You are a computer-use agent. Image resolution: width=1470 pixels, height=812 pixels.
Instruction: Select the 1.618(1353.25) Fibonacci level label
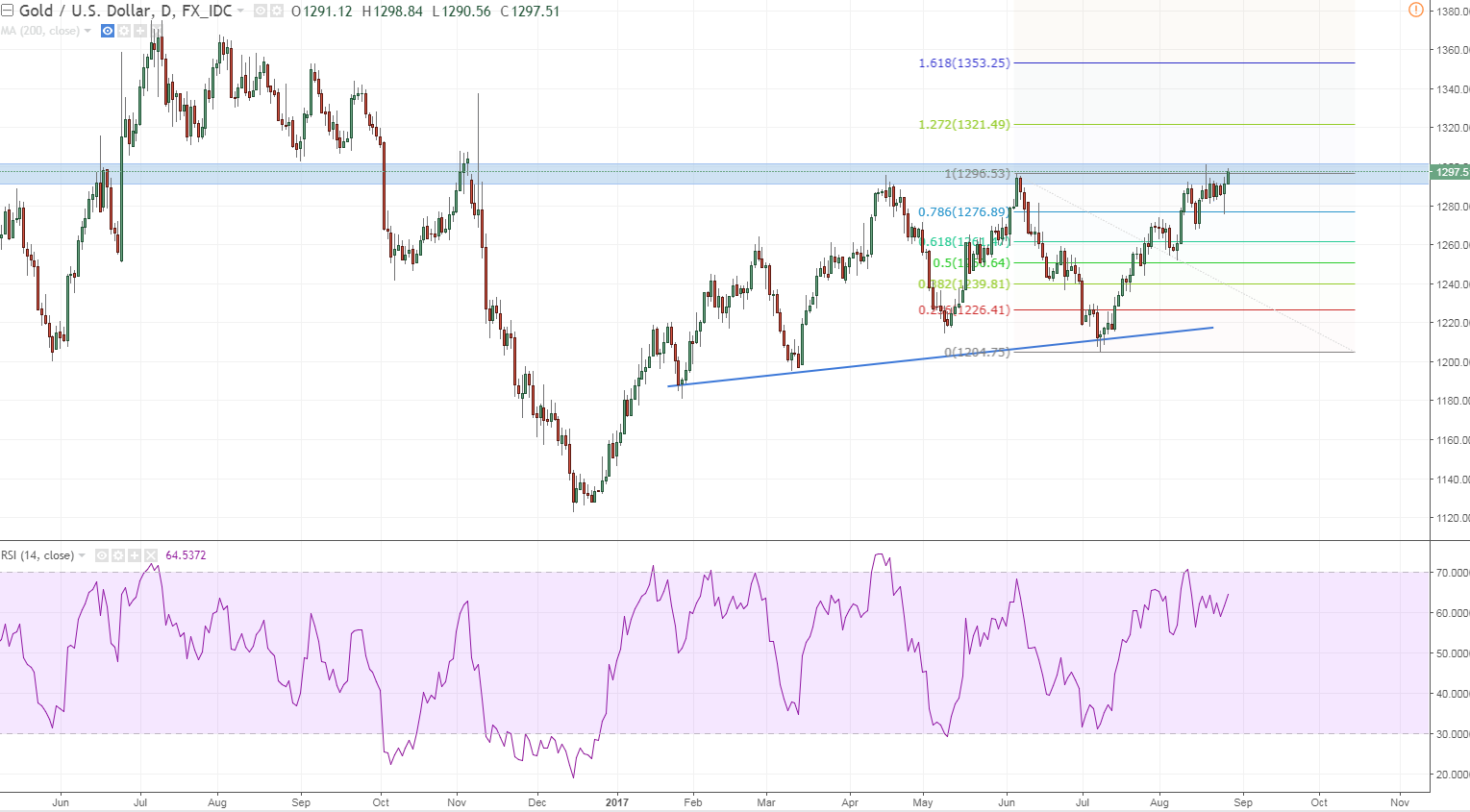964,62
